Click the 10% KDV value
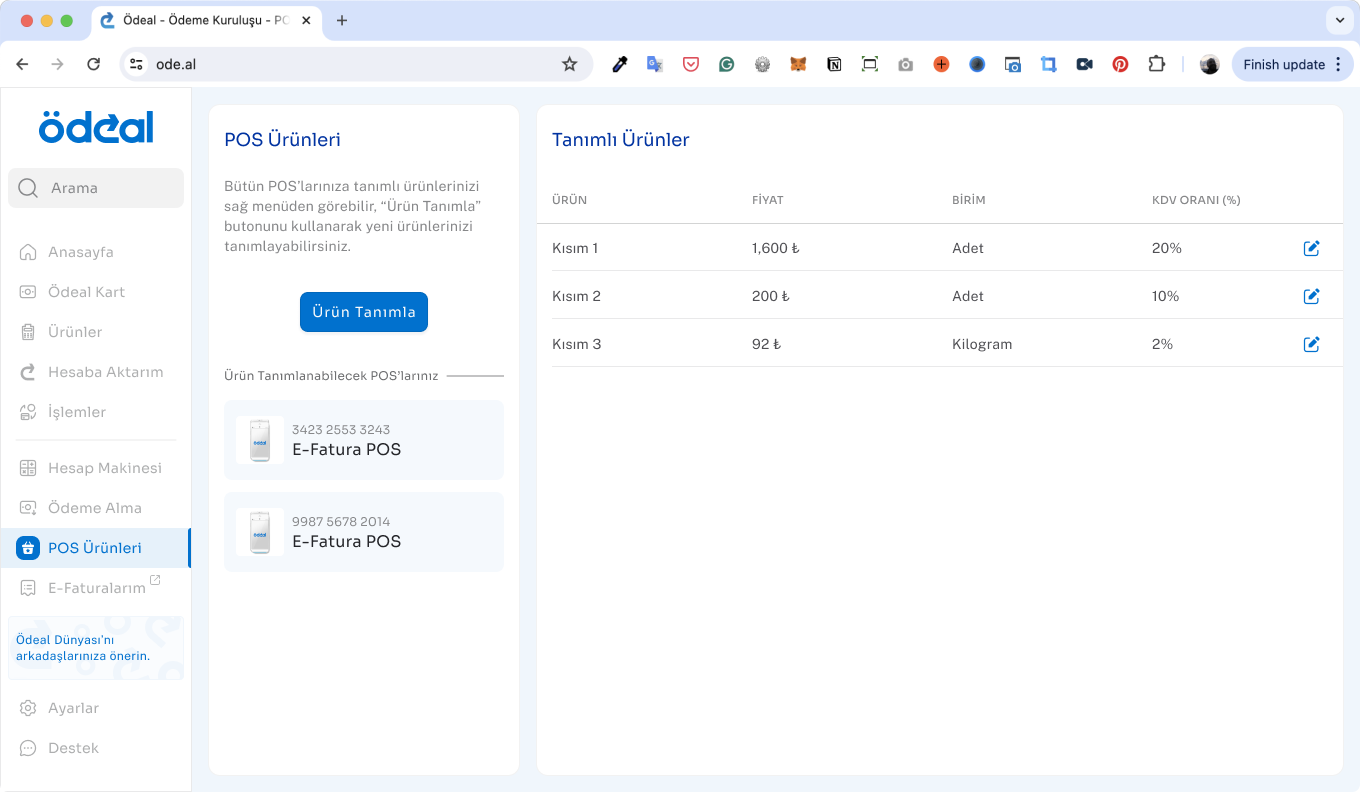 pos(1166,296)
